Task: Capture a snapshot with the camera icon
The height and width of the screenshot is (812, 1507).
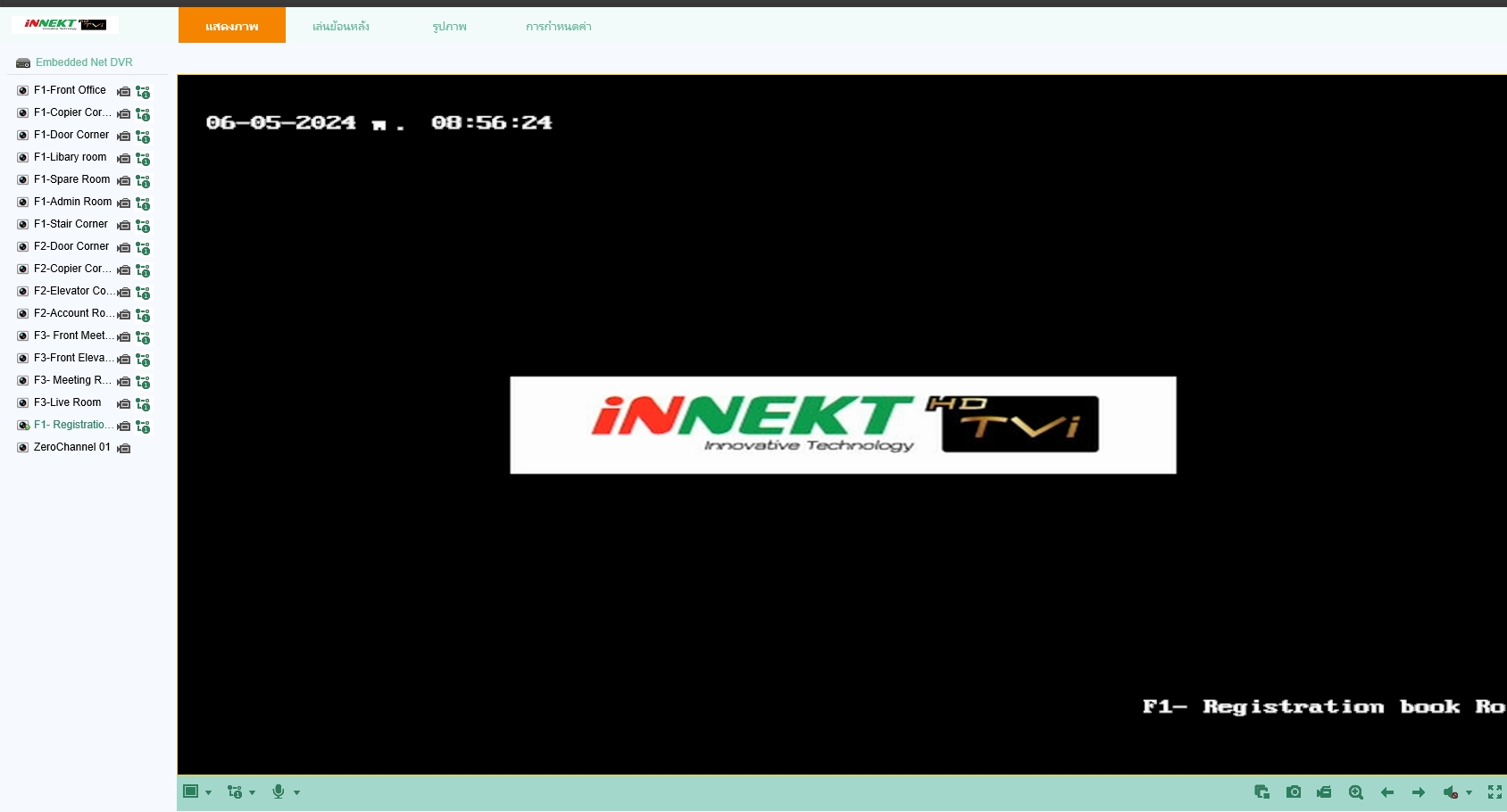Action: point(1293,792)
